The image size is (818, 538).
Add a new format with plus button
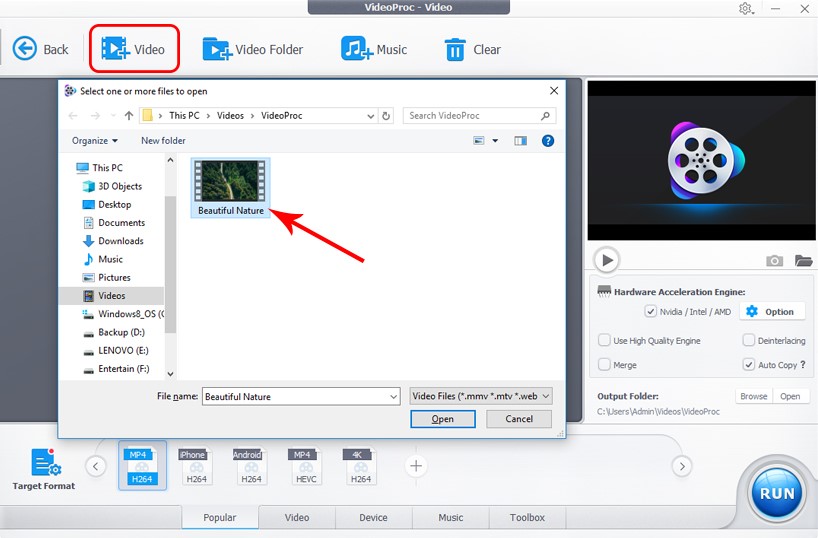[416, 466]
